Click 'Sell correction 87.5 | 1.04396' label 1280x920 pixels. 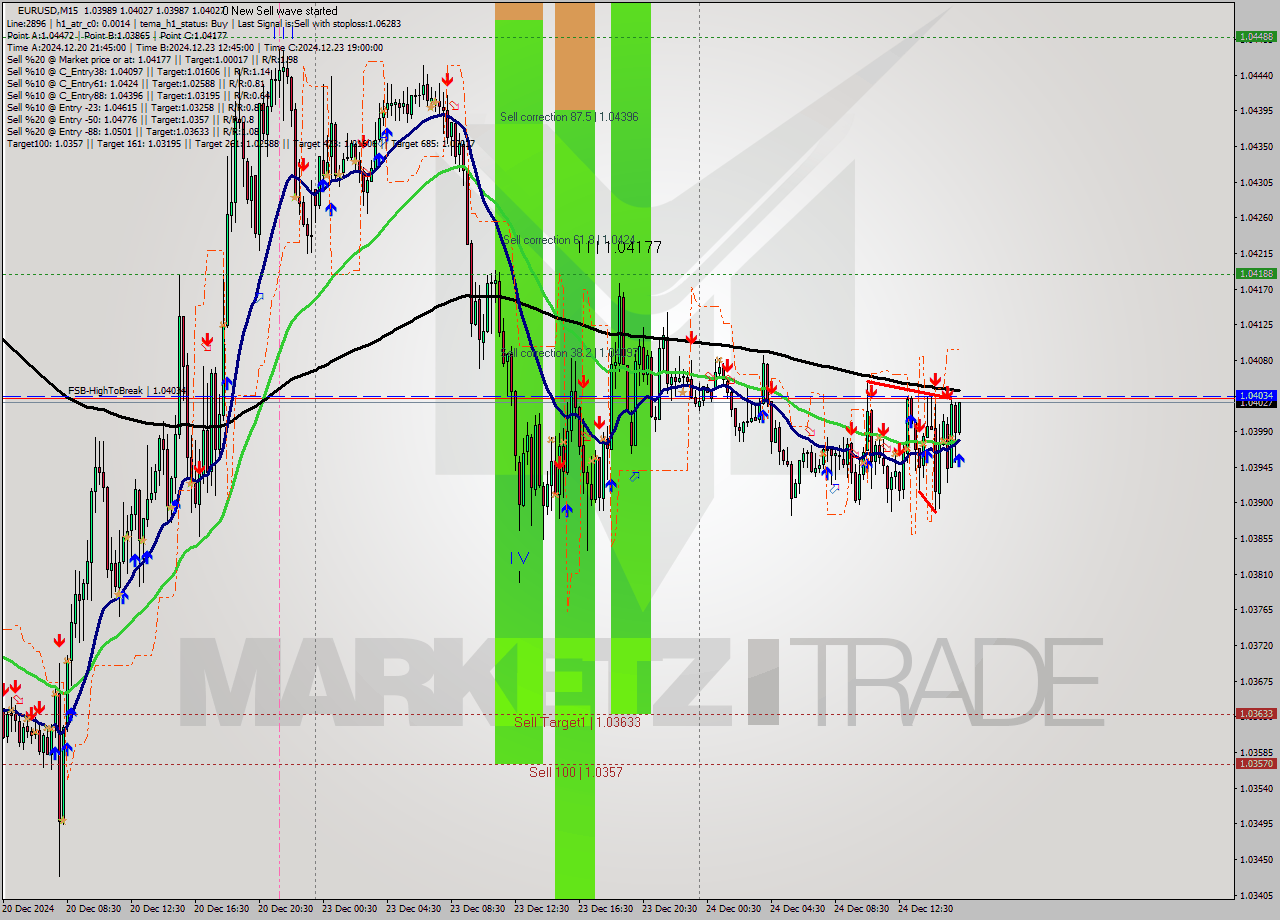pos(569,117)
